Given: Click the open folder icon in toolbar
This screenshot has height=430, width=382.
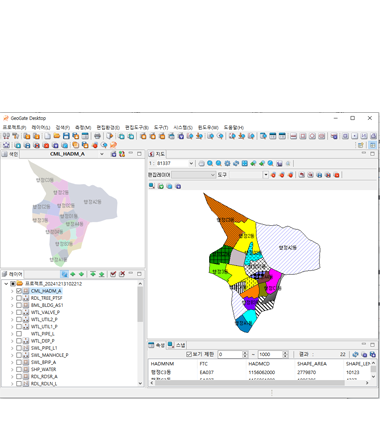Looking at the screenshot, I should click(57, 136).
